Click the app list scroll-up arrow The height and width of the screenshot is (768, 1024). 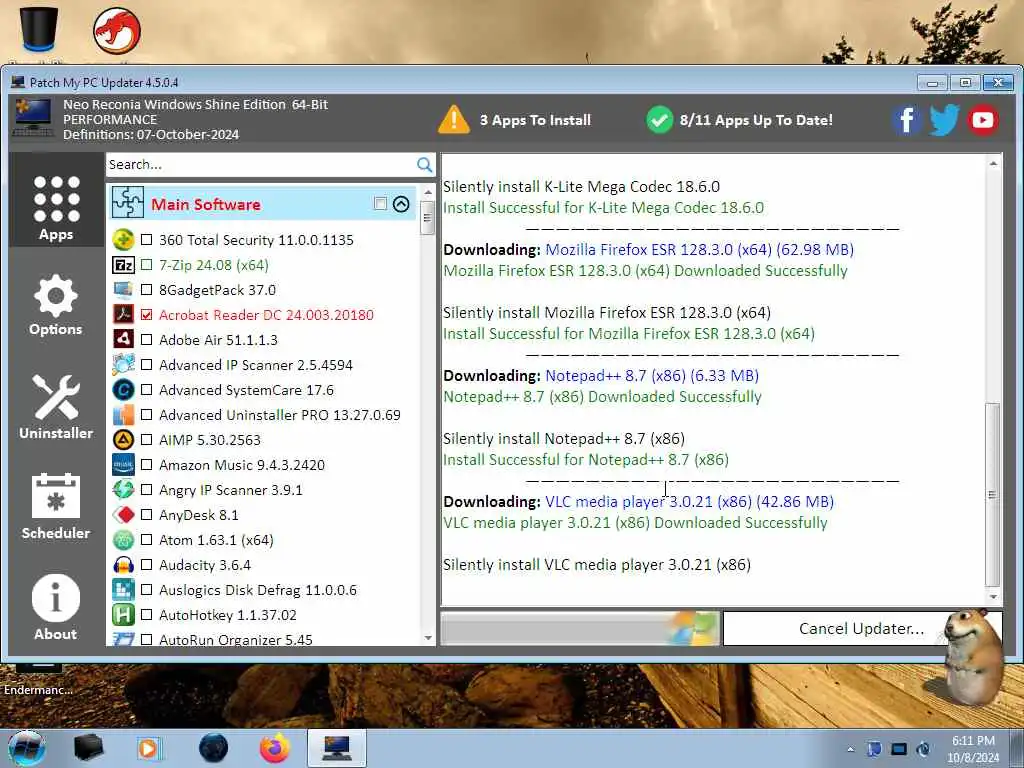click(428, 193)
